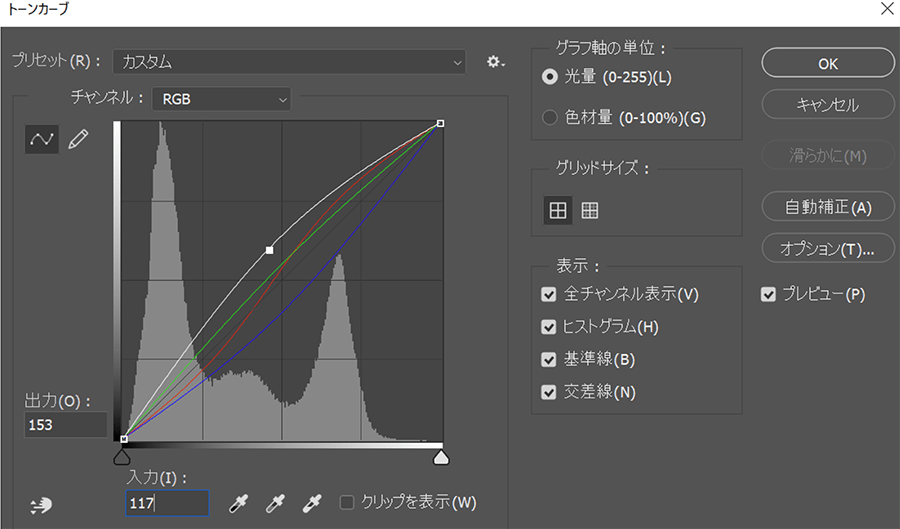Image resolution: width=900 pixels, height=529 pixels.
Task: Click the キャンセル button
Action: click(x=828, y=104)
